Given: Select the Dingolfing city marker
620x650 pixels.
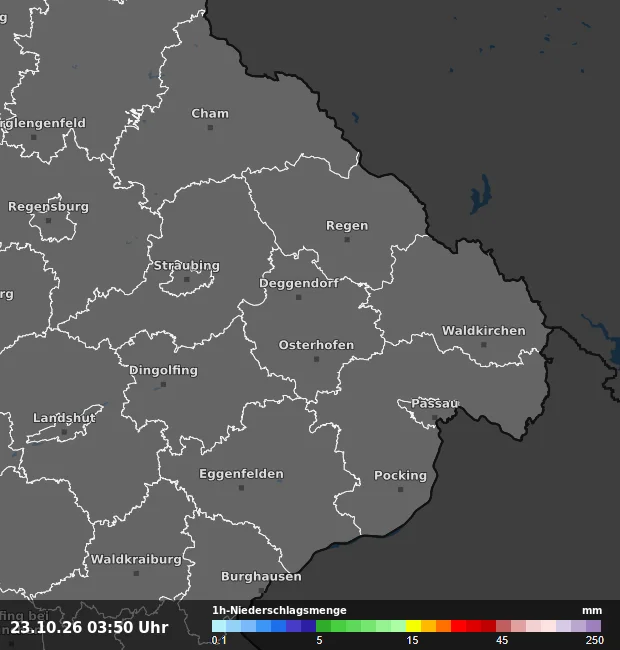Looking at the screenshot, I should click(x=164, y=385).
